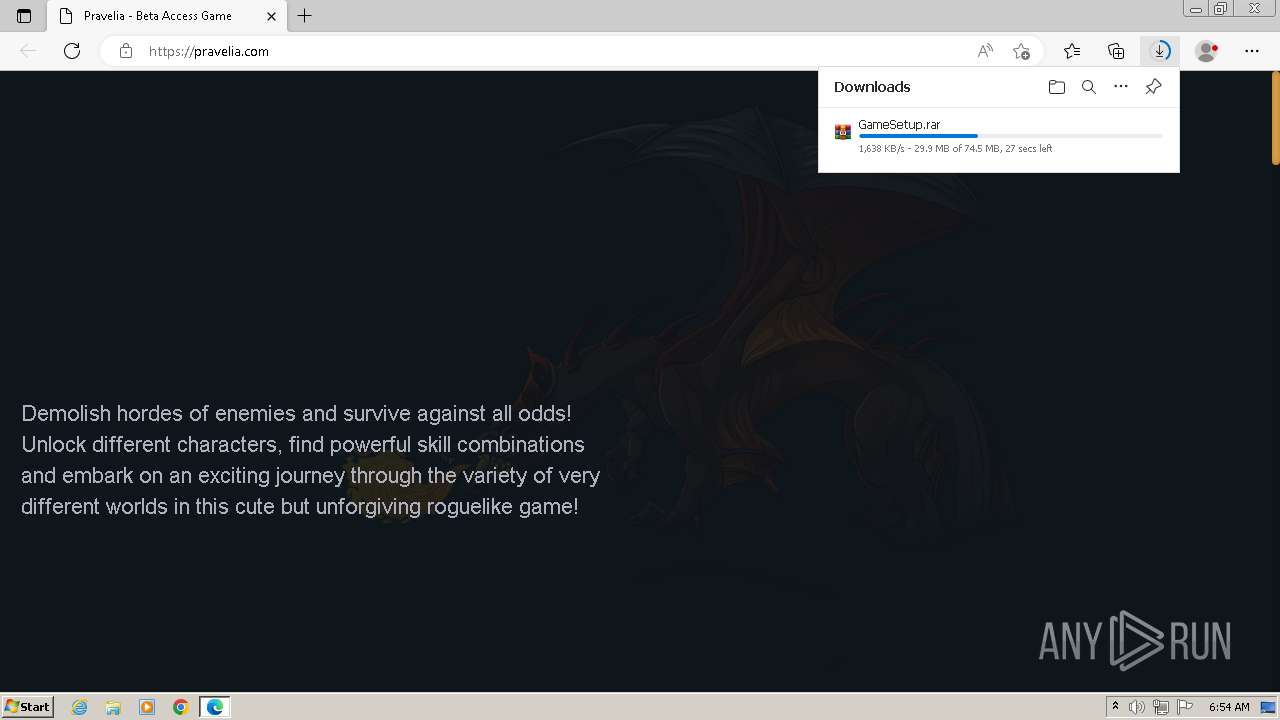
Task: Open media player from taskbar
Action: pos(147,707)
